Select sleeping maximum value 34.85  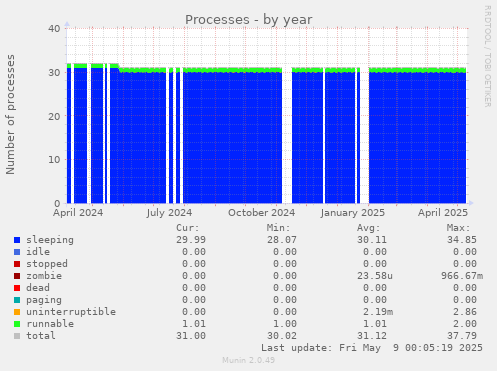[462, 240]
